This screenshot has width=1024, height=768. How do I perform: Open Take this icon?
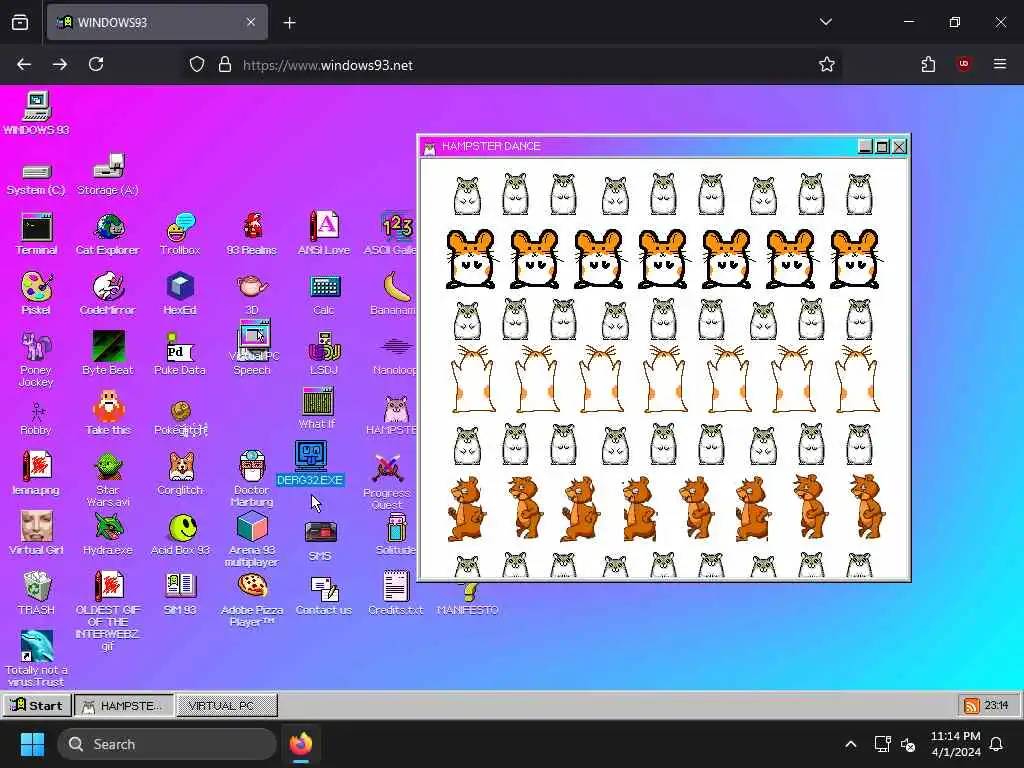click(x=108, y=413)
